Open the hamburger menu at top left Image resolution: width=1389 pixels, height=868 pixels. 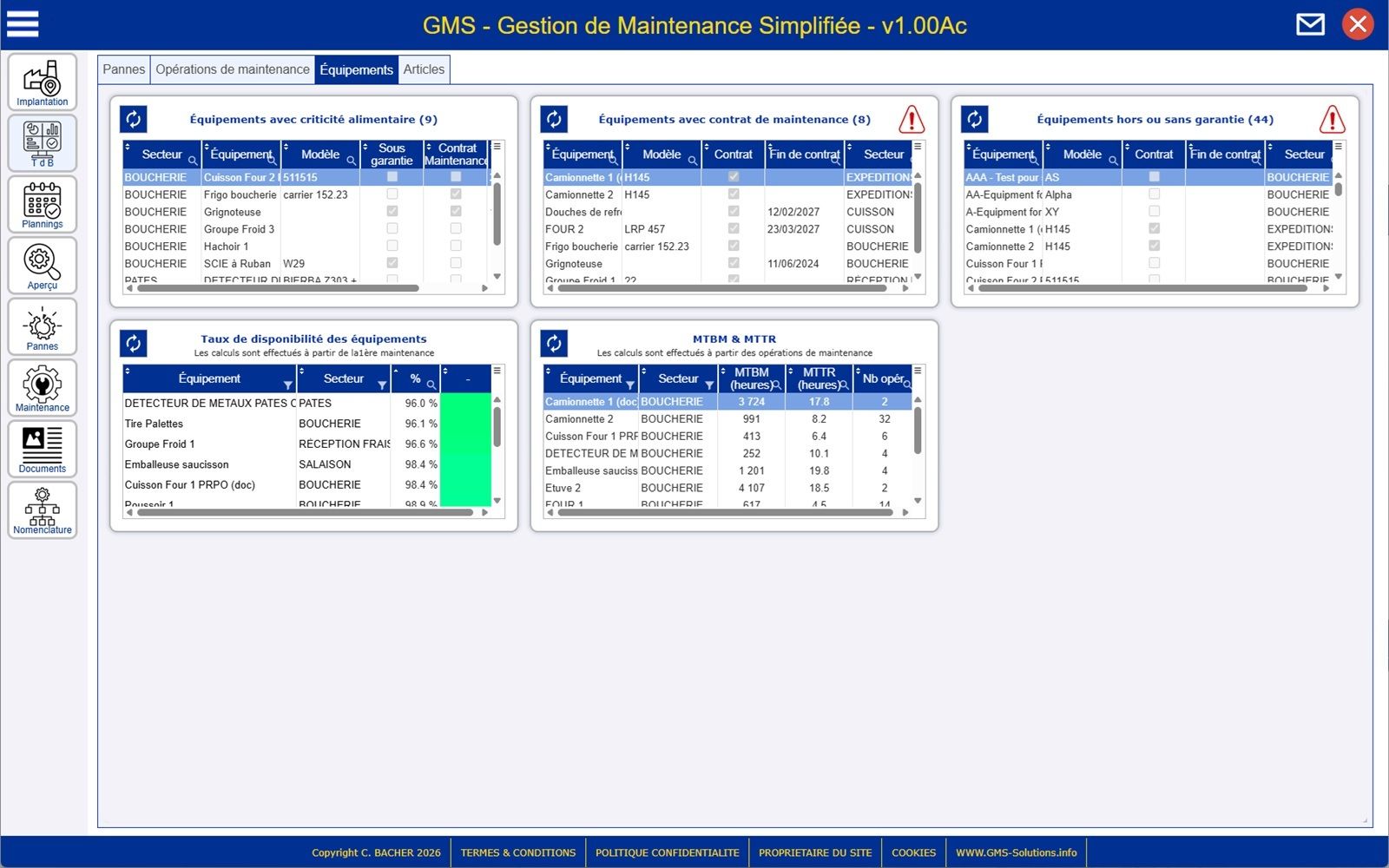(23, 24)
